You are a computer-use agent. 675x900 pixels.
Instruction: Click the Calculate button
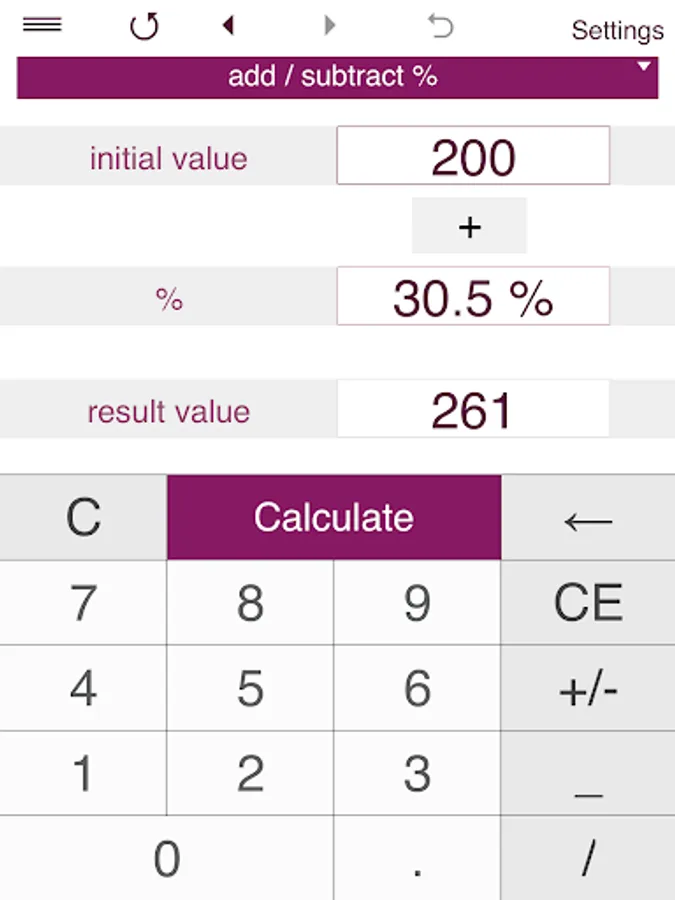(x=334, y=517)
